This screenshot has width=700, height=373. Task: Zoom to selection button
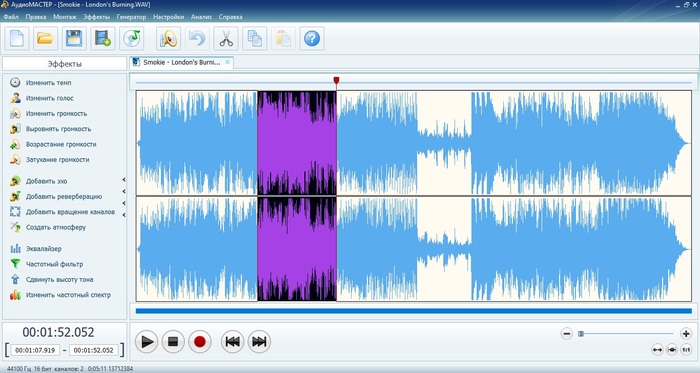[x=672, y=350]
